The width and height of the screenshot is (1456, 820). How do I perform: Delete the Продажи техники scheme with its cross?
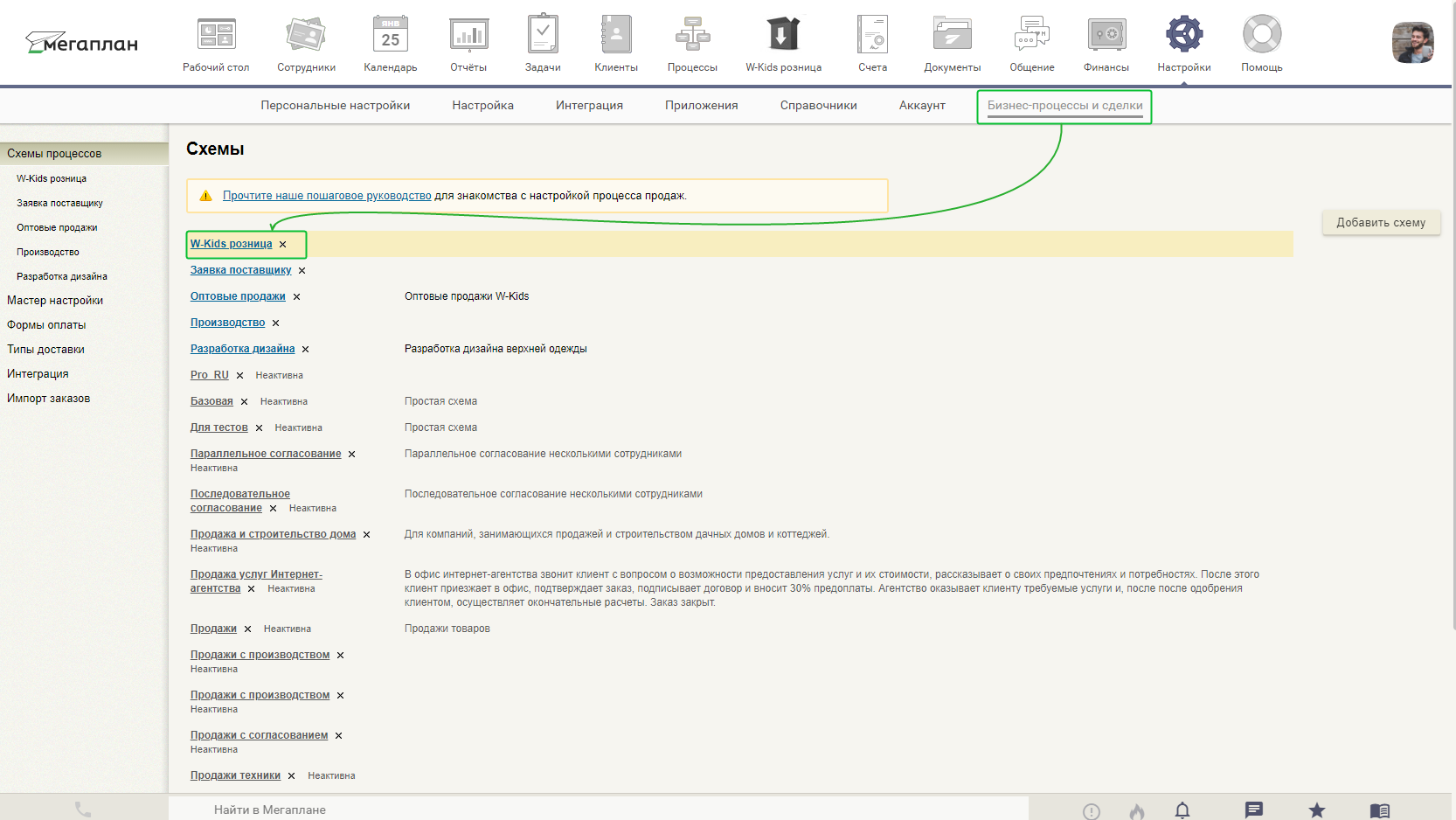click(292, 776)
